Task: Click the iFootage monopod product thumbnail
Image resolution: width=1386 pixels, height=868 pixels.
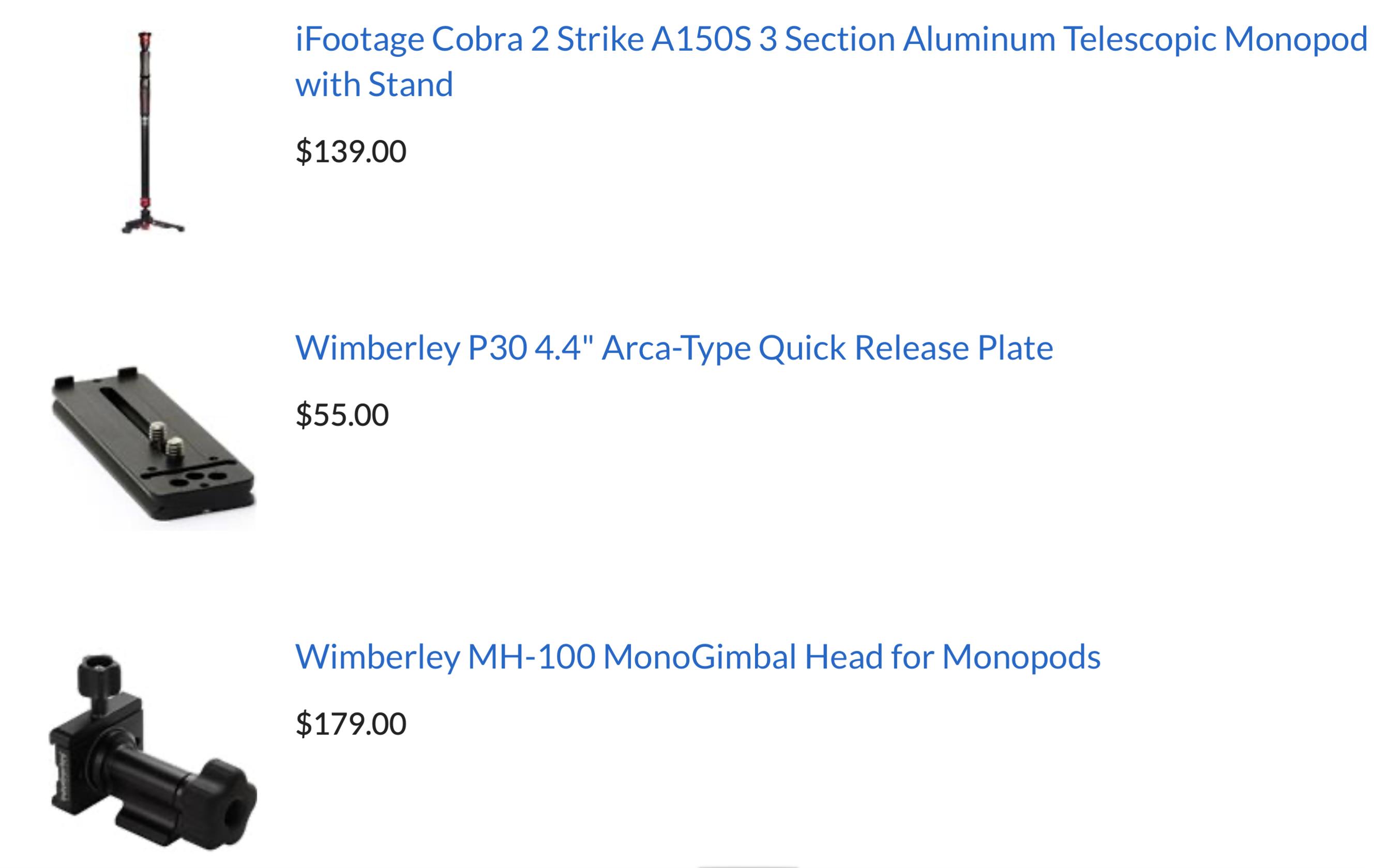Action: point(152,132)
